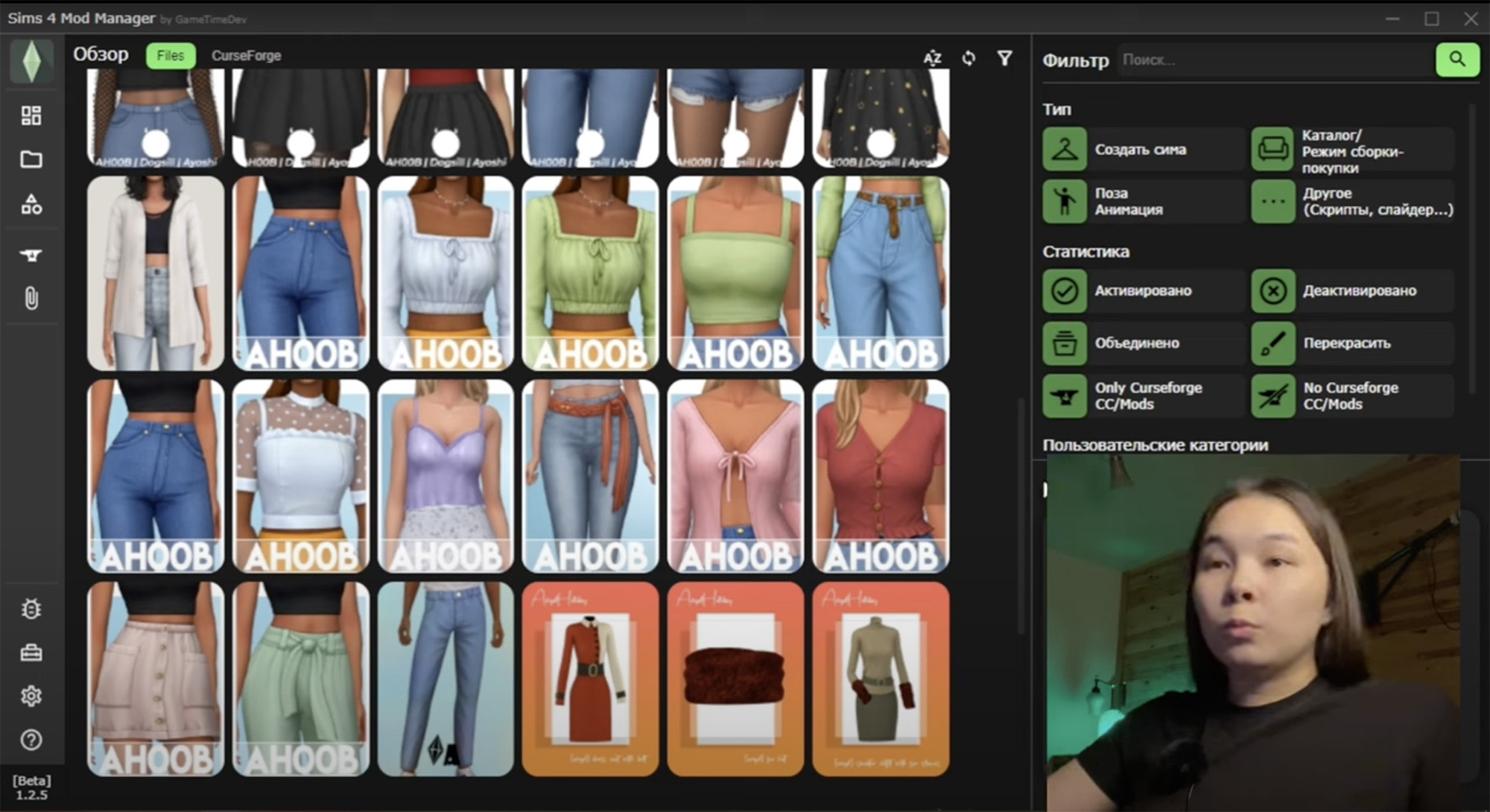Enable Only Curseforge CC/Mods filter
Image resolution: width=1490 pixels, height=812 pixels.
pos(1143,396)
